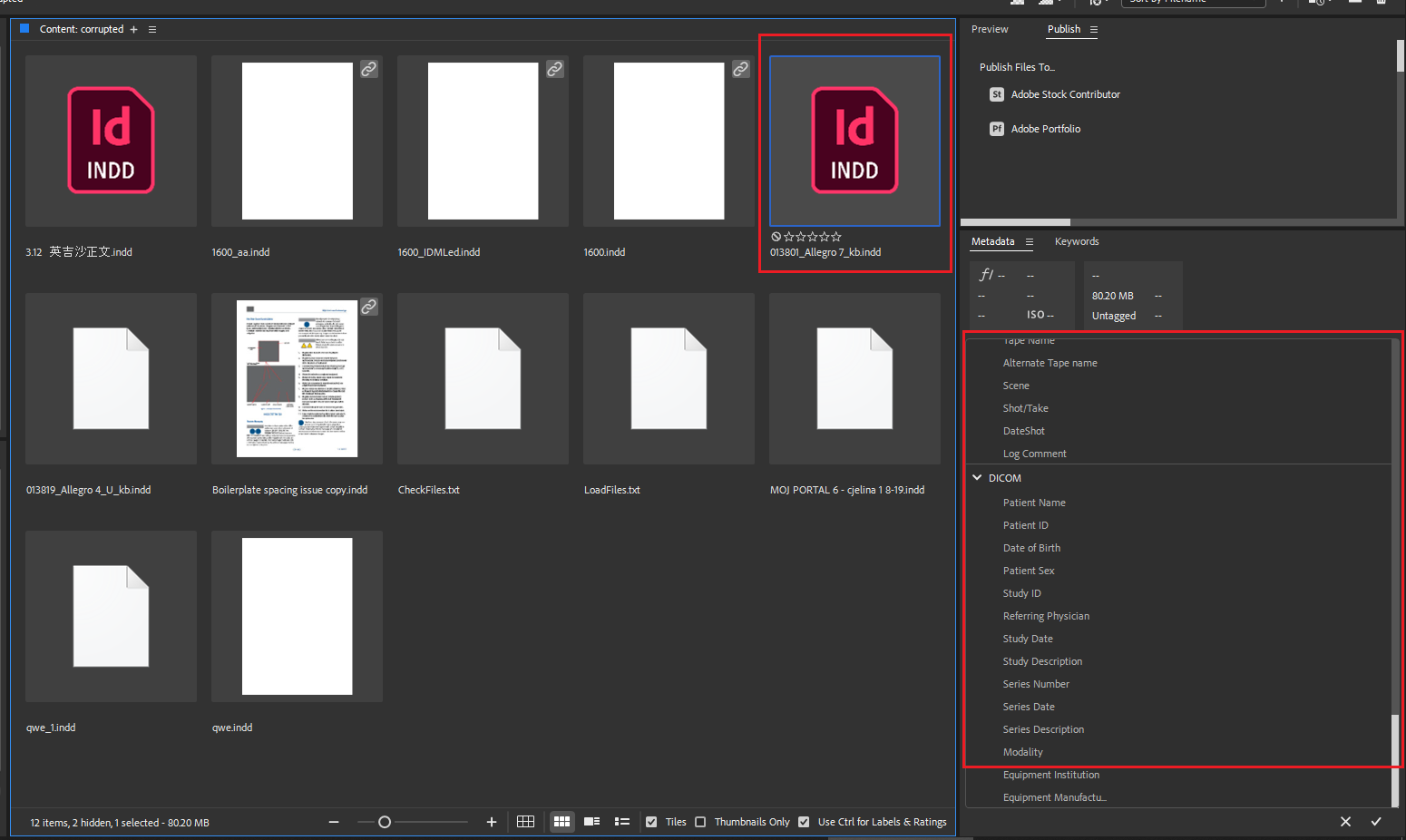Select the qwe.indd thumbnail
1406x840 pixels.
point(297,616)
